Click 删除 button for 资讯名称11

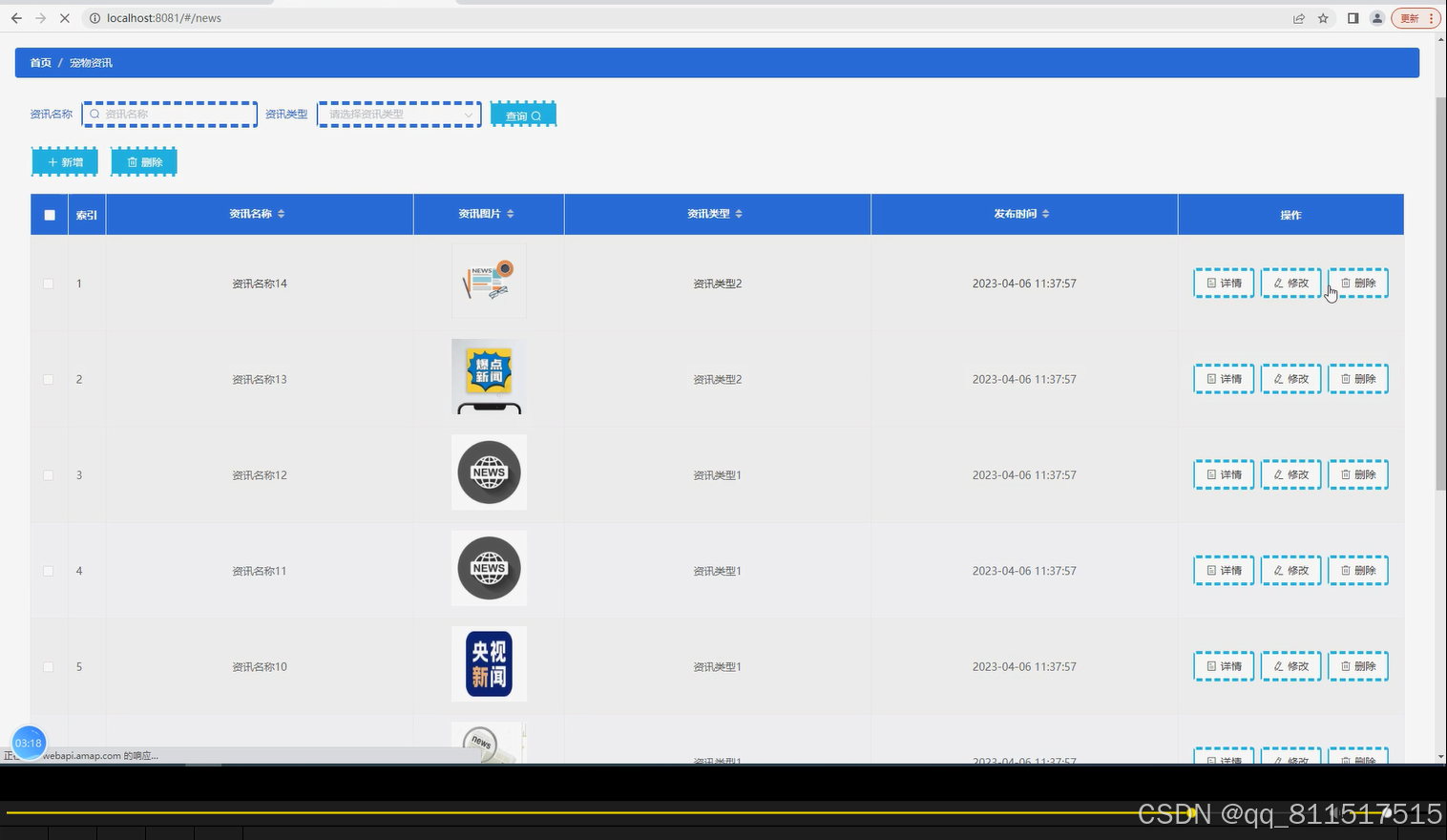pyautogui.click(x=1358, y=571)
